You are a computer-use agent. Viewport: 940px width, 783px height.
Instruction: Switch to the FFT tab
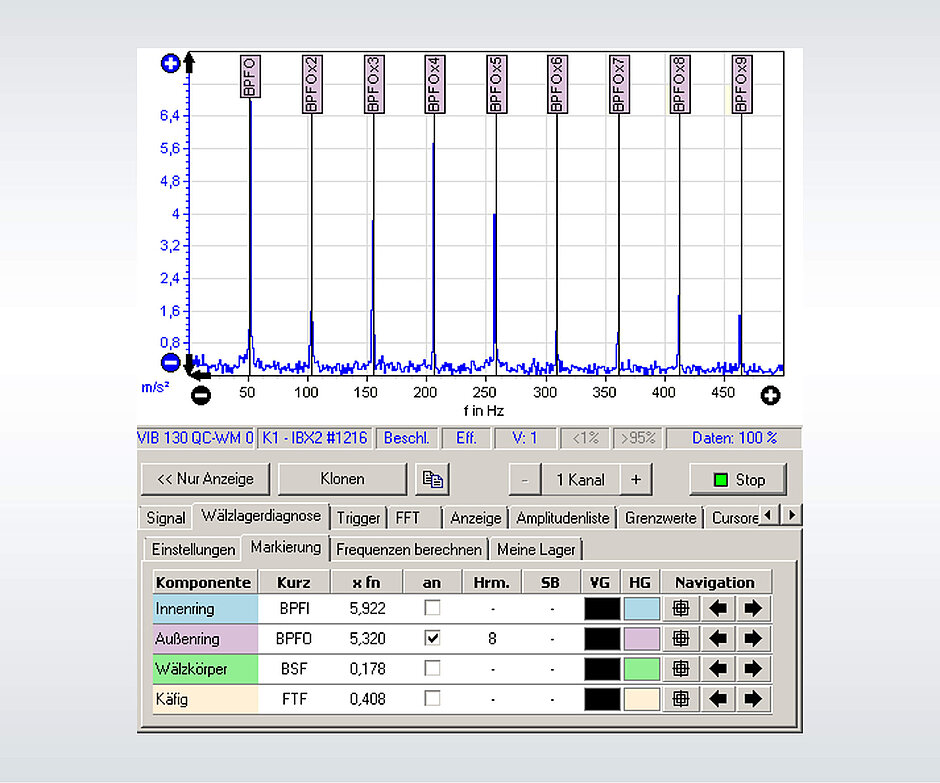pyautogui.click(x=414, y=517)
